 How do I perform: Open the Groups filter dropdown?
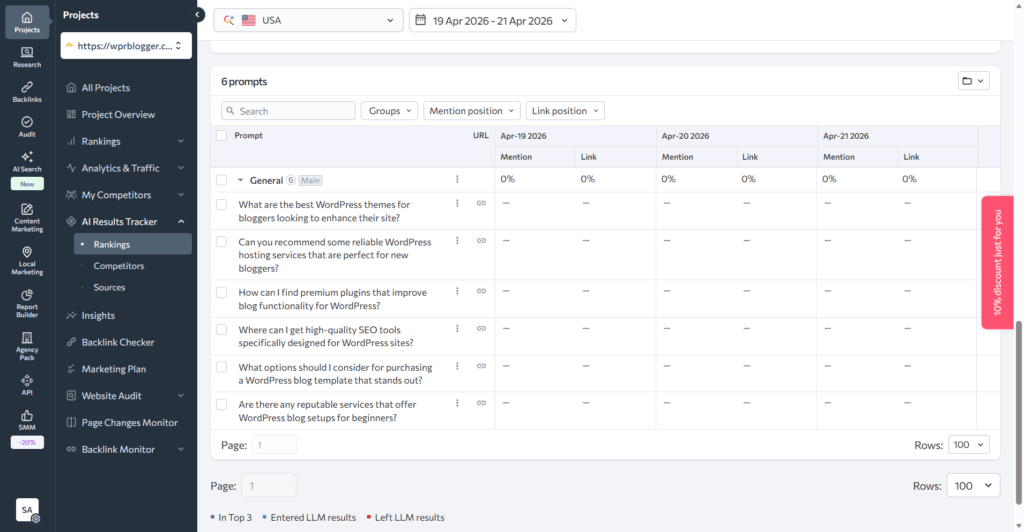point(389,111)
